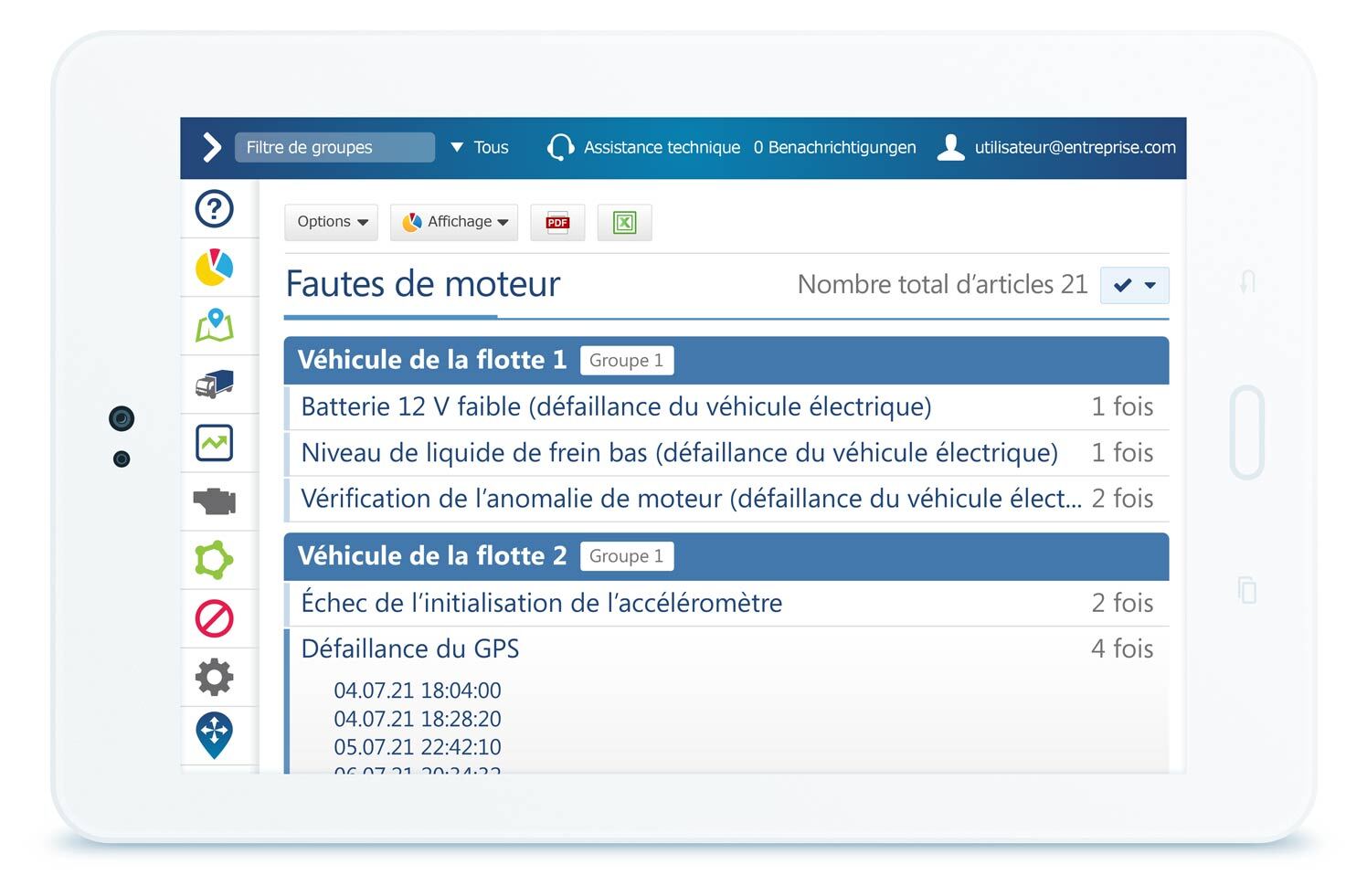Open the settings gear icon in the sidebar
This screenshot has width=1367, height=896.
click(x=215, y=677)
